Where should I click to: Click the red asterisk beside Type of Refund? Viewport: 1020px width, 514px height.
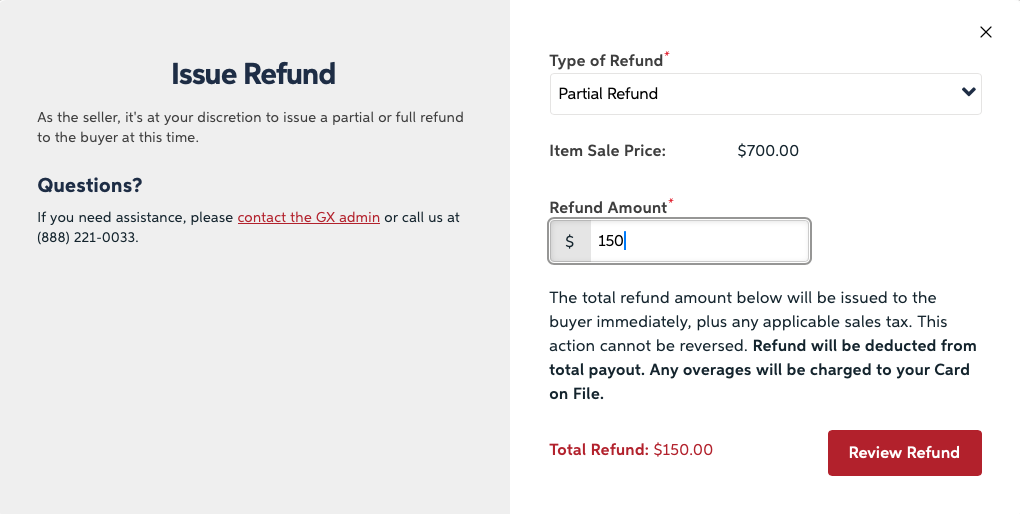point(667,56)
